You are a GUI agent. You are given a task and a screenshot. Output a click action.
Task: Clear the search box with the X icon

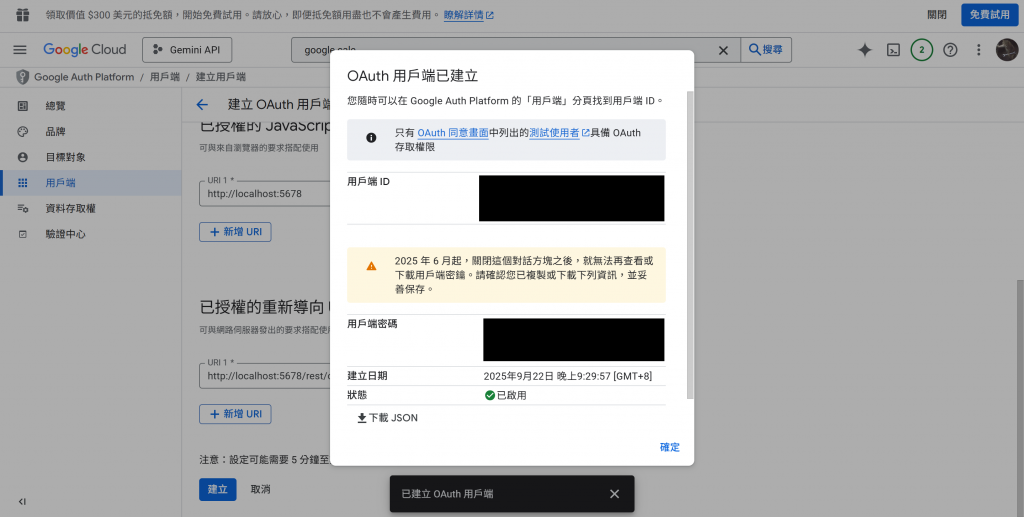tap(723, 50)
